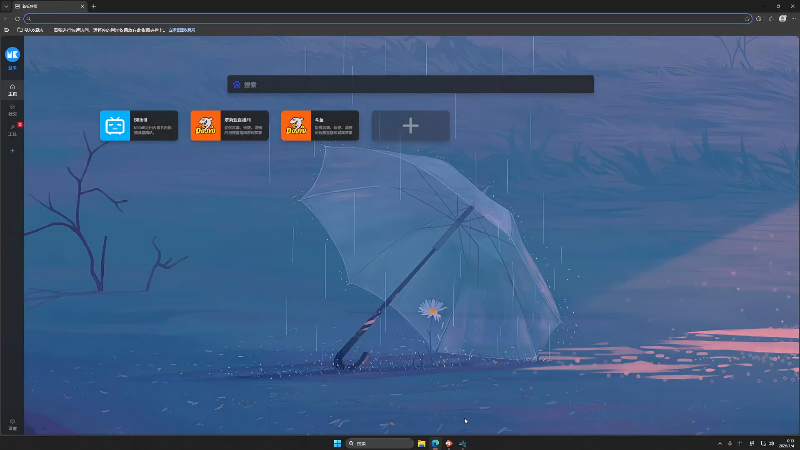Click the first icon on the bookmarks bar
Screen dimensions: 800x450
point(6,30)
